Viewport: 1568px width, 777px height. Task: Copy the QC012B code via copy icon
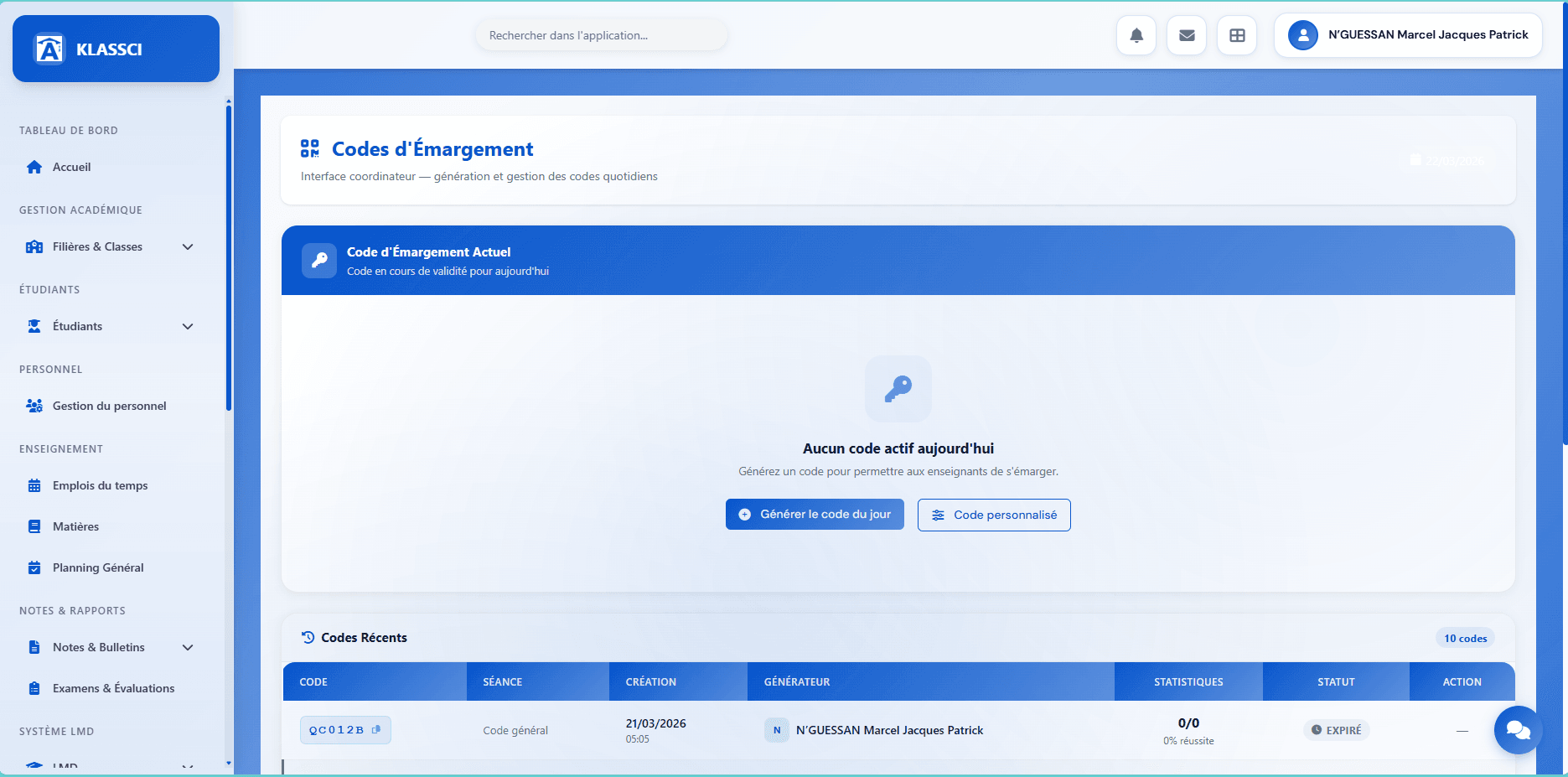tap(376, 730)
